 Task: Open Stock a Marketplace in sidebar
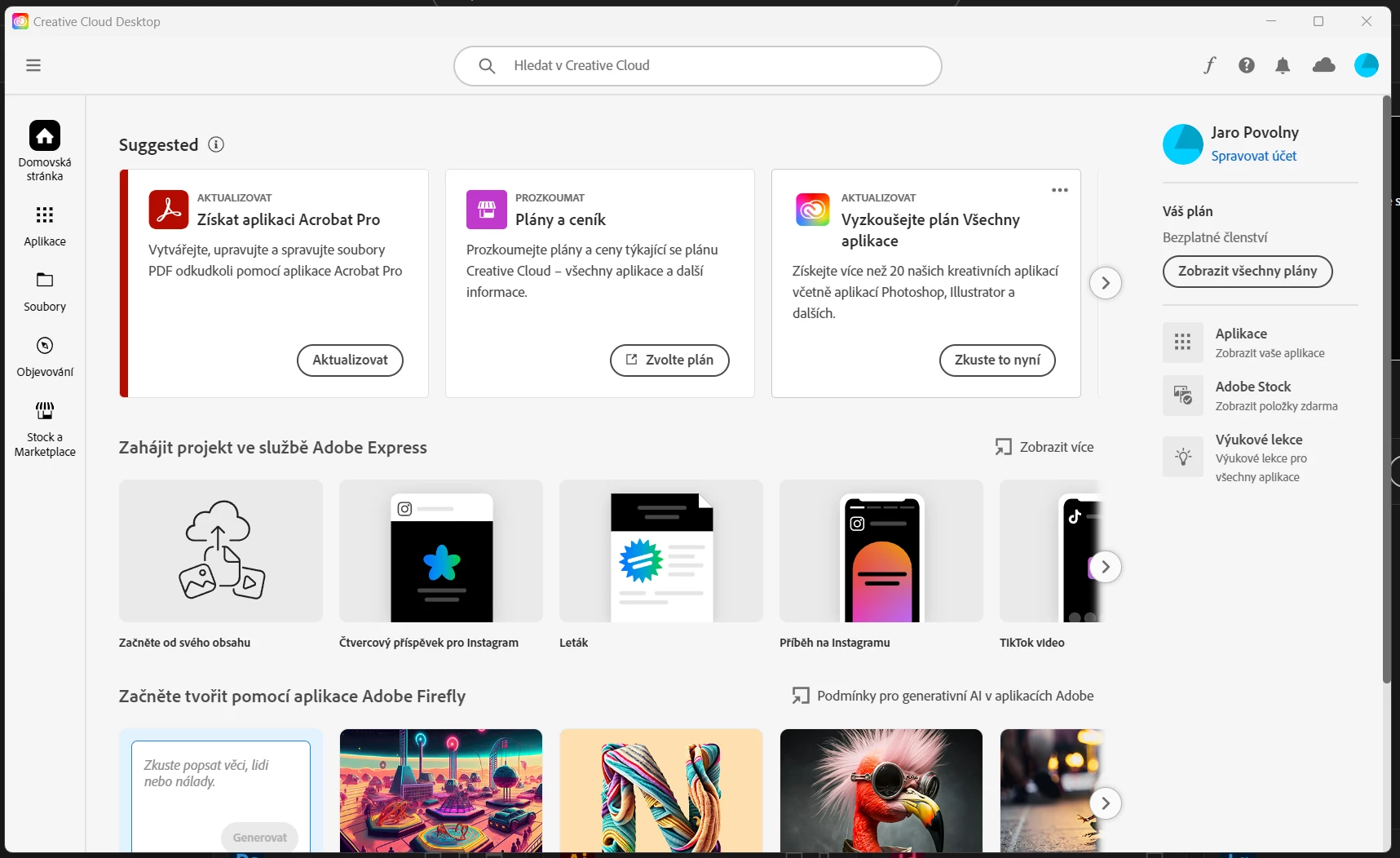pyautogui.click(x=45, y=429)
